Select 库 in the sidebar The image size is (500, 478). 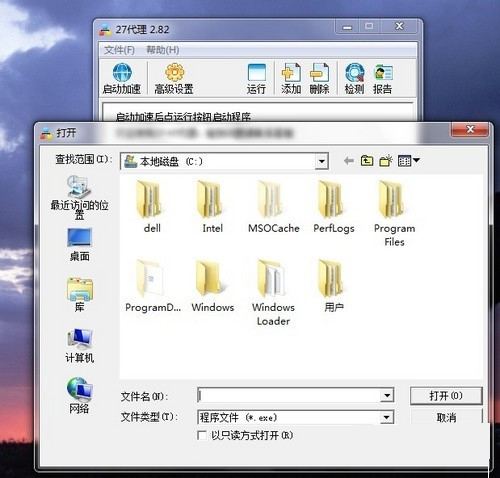pyautogui.click(x=79, y=295)
